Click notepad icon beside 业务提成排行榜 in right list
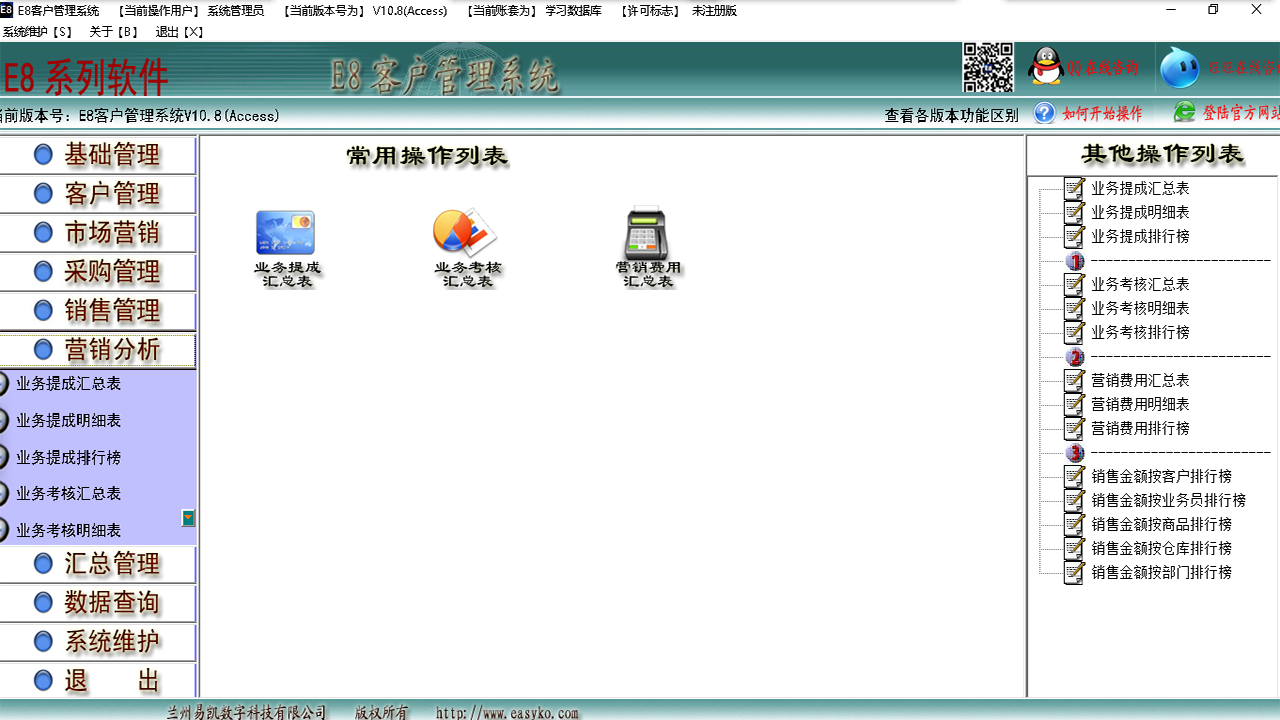Viewport: 1280px width, 720px height. point(1074,236)
